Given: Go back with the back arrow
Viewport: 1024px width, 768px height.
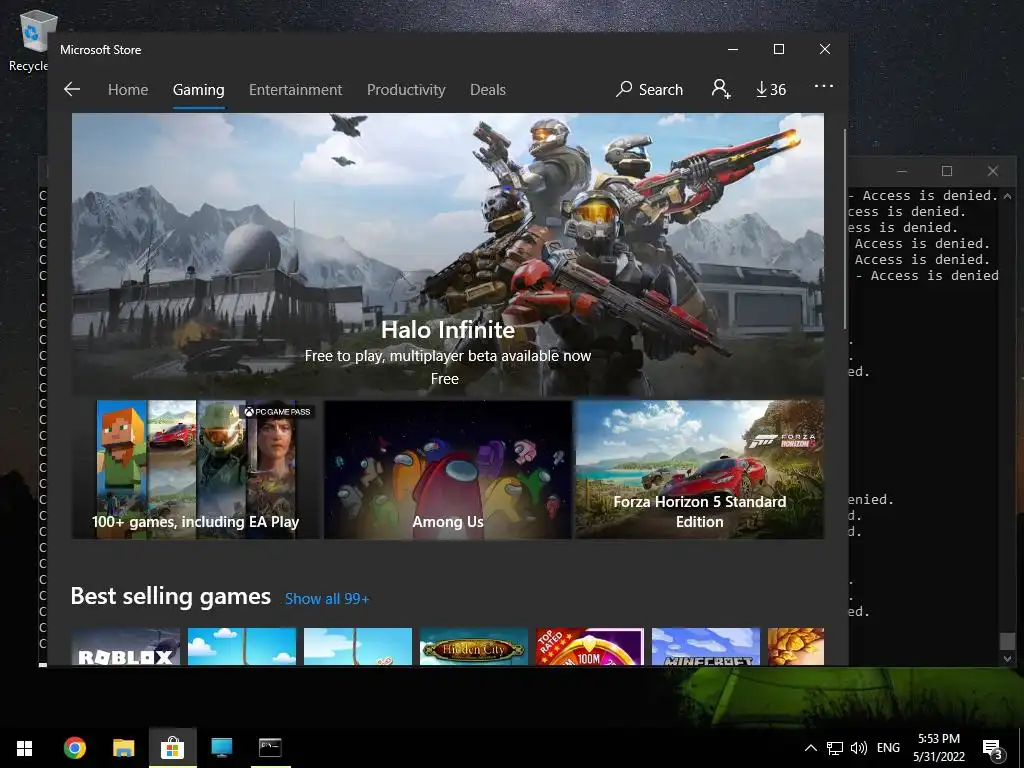Looking at the screenshot, I should click(x=72, y=89).
